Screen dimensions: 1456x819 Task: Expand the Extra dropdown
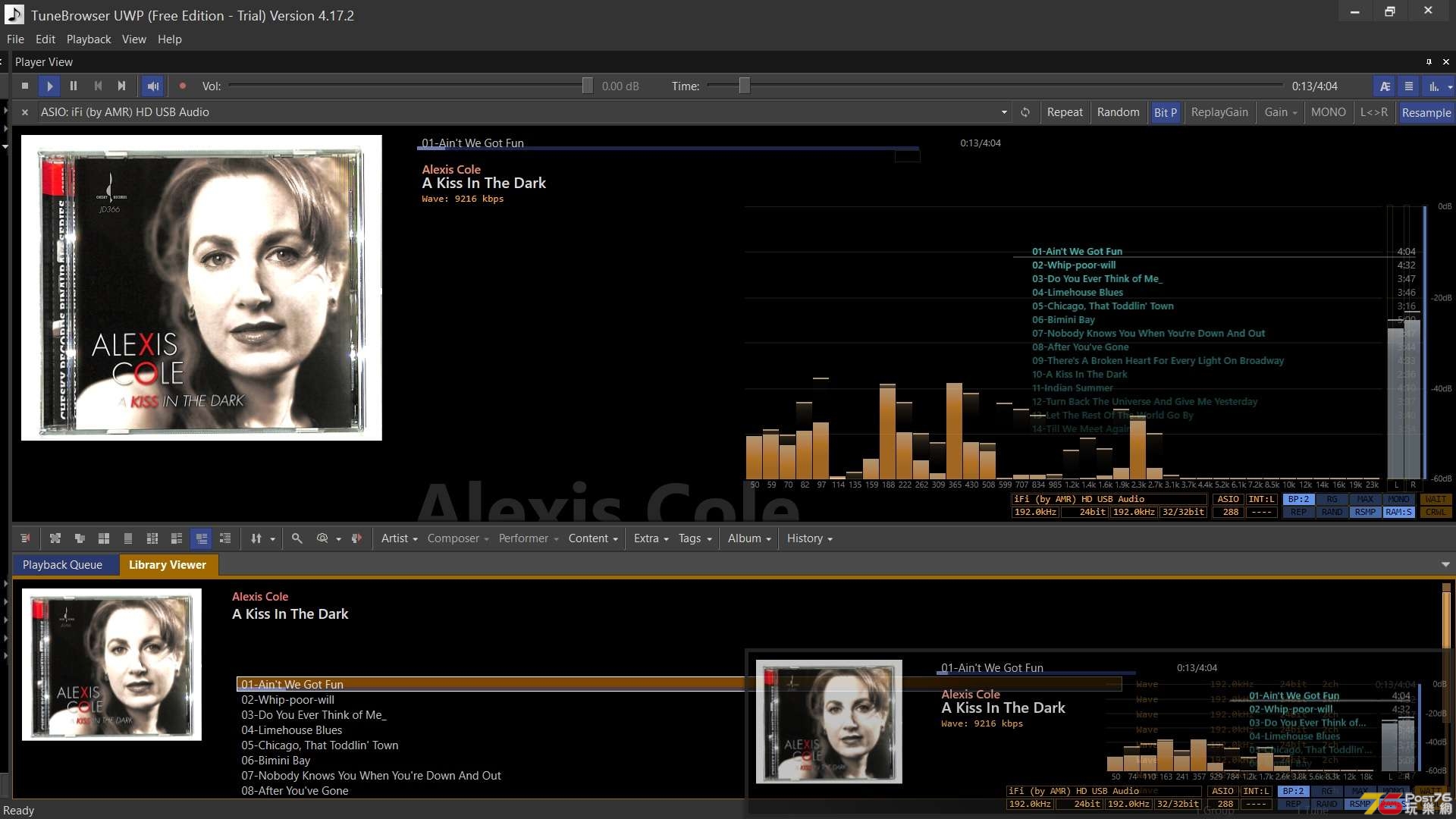pos(651,538)
